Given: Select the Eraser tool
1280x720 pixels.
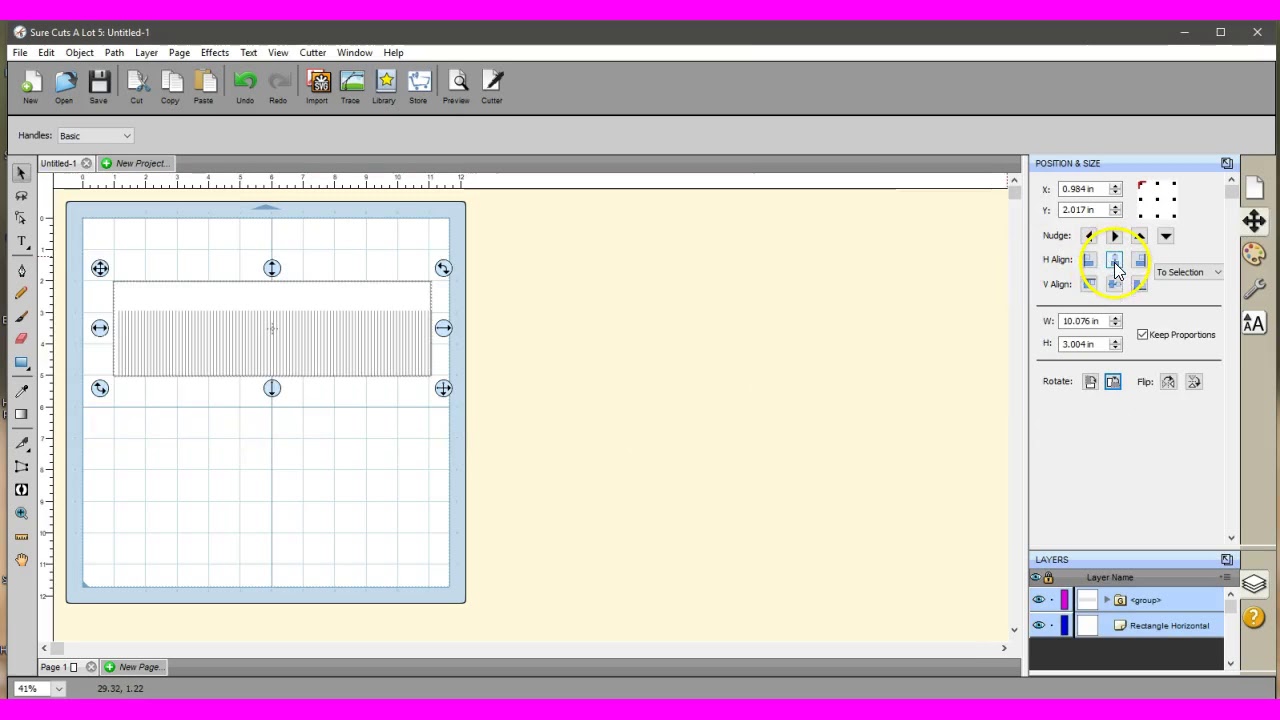Looking at the screenshot, I should tap(21, 339).
